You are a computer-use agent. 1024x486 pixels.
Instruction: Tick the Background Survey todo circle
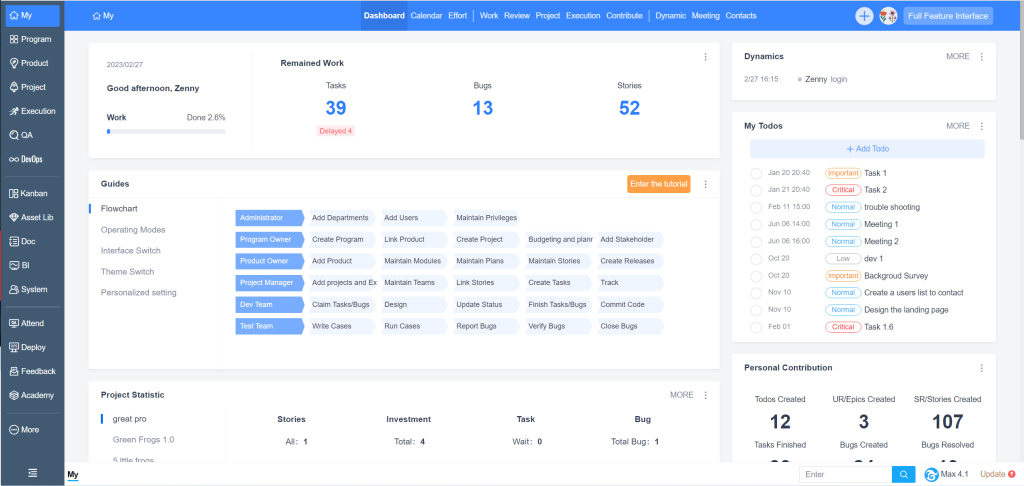pyautogui.click(x=756, y=275)
